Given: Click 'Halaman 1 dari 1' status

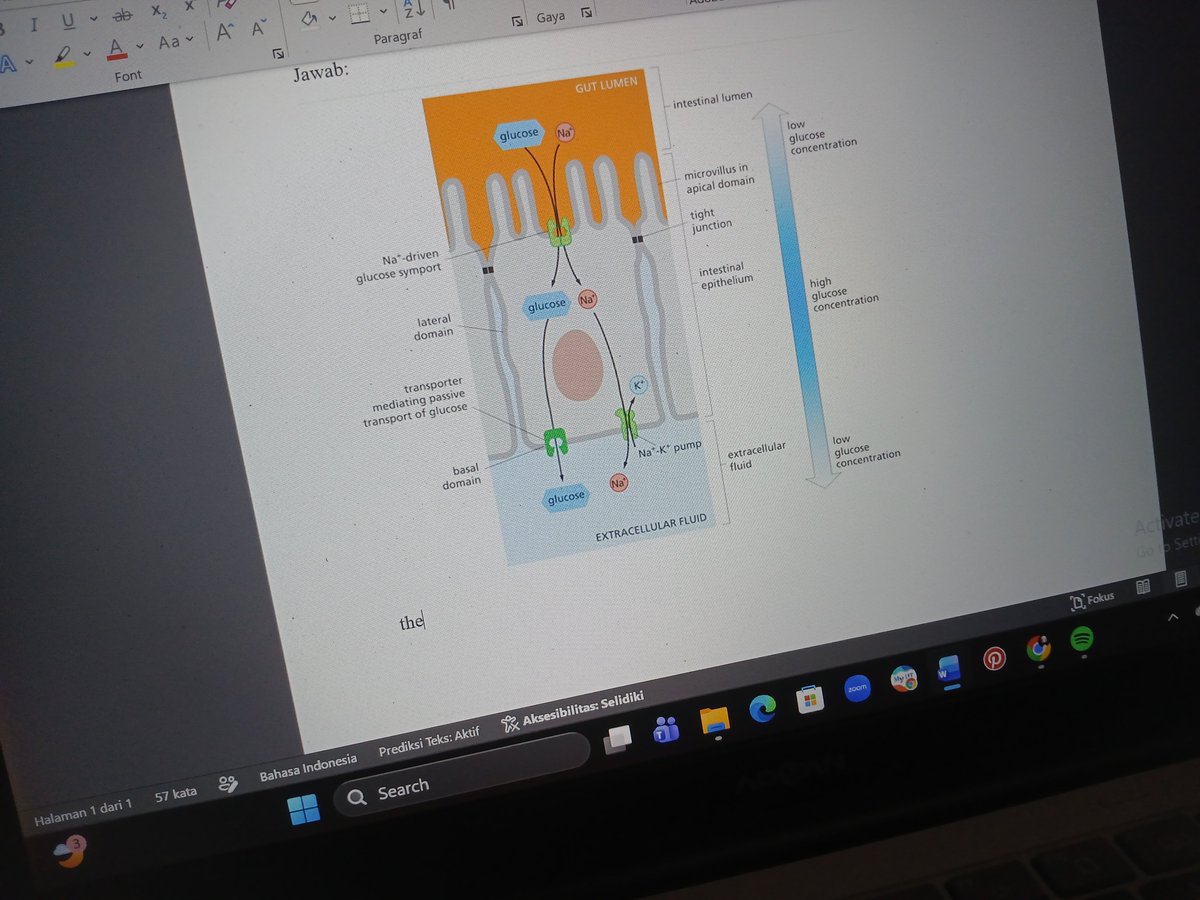Looking at the screenshot, I should tap(83, 812).
